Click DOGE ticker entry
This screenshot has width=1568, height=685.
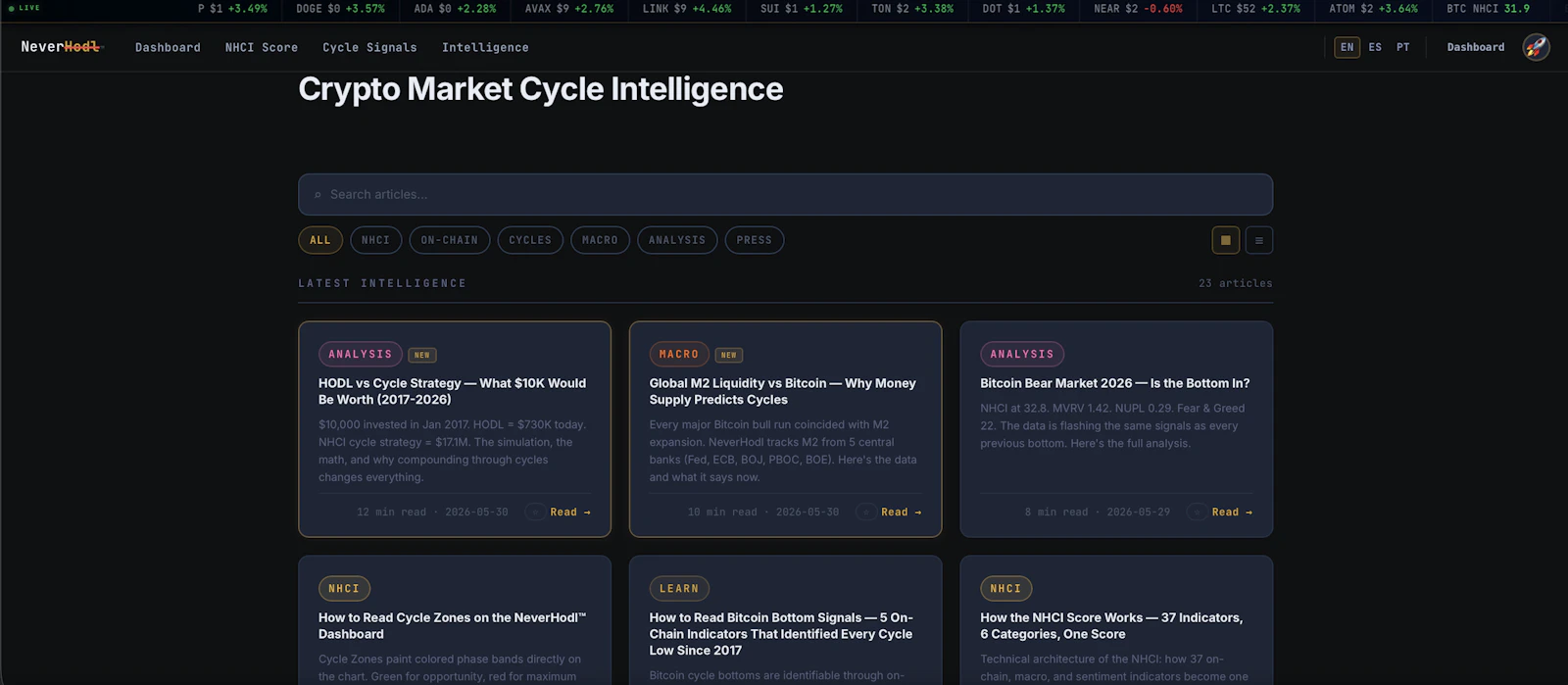(x=340, y=8)
